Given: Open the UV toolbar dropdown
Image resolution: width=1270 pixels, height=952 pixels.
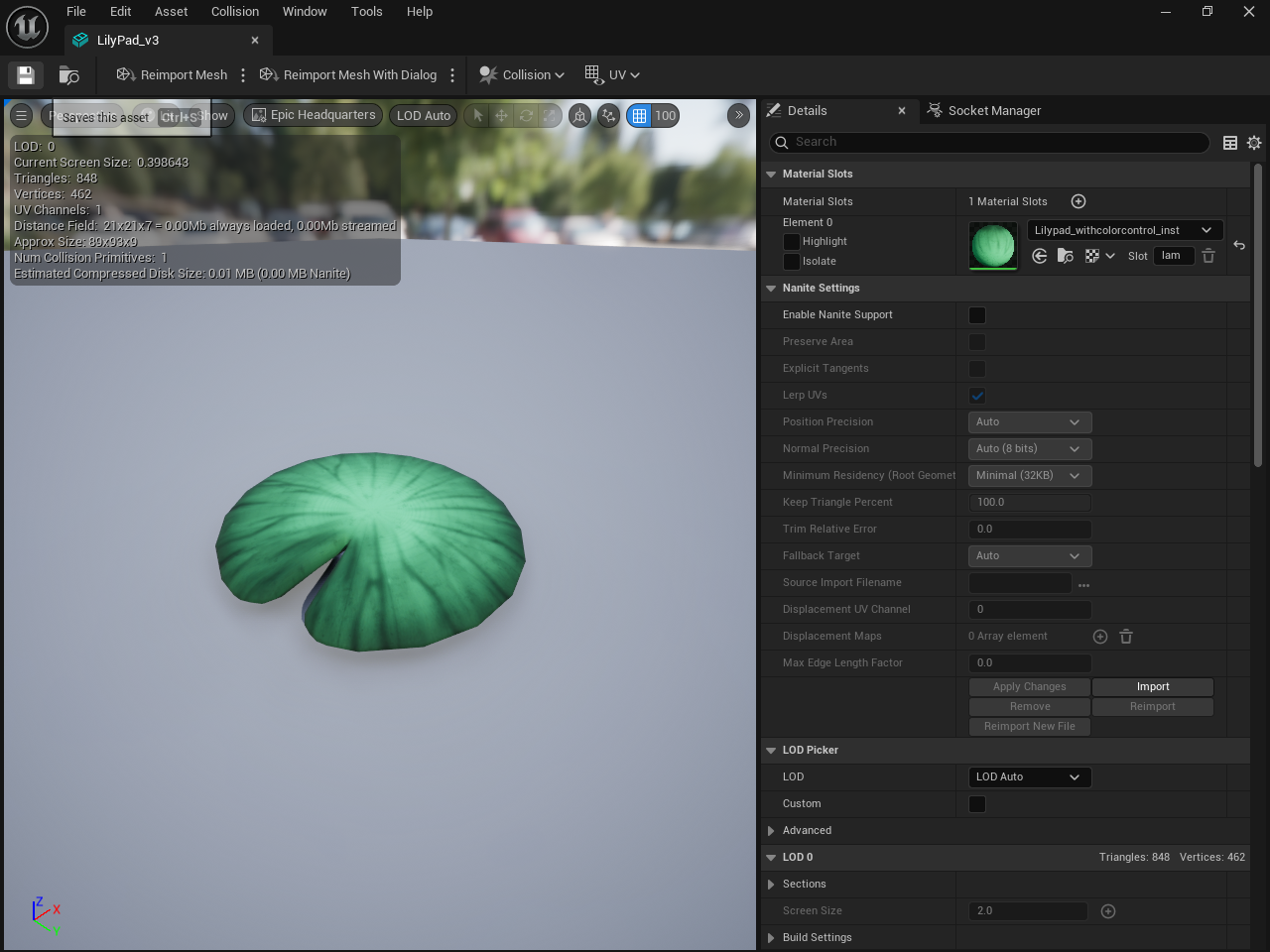Looking at the screenshot, I should click(612, 75).
